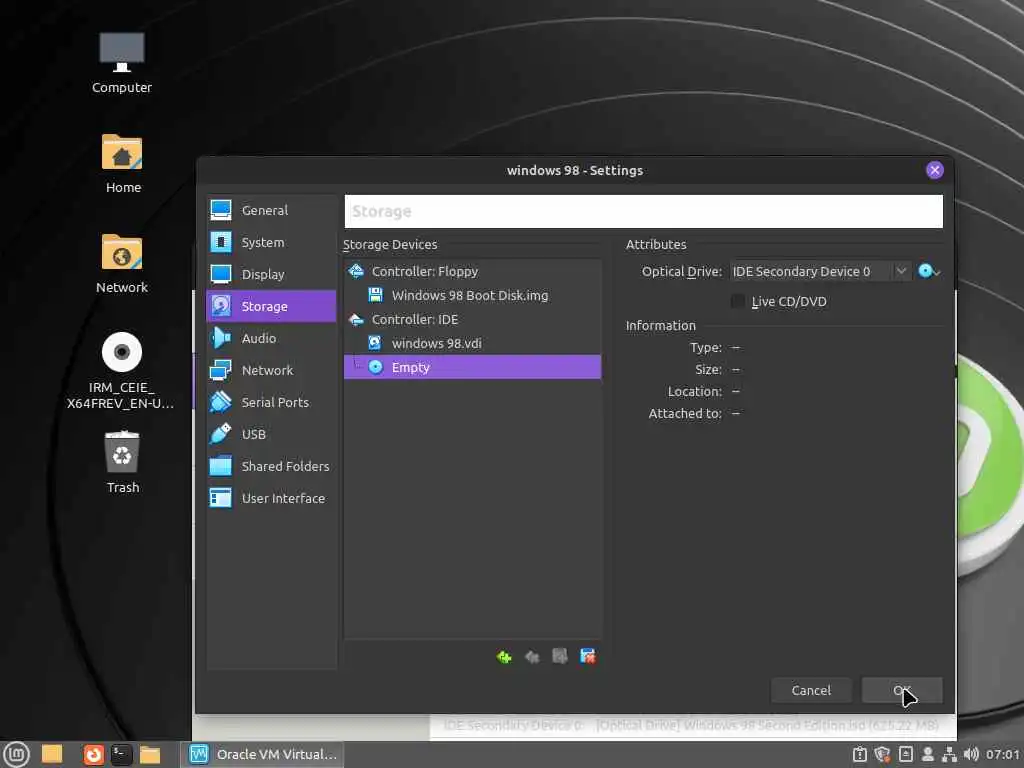1024x768 pixels.
Task: Go to the Network settings category
Action: [270, 370]
